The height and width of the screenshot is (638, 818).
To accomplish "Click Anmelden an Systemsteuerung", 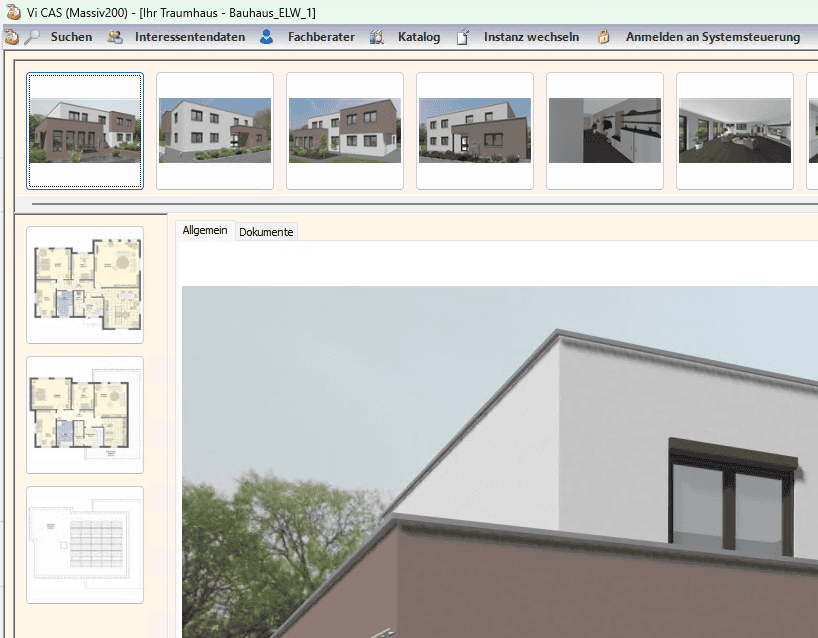I will (712, 37).
